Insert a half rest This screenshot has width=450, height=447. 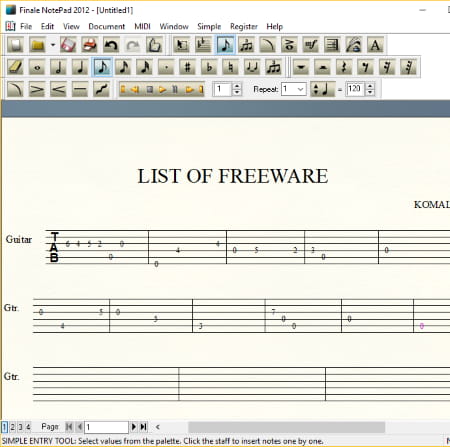click(x=322, y=67)
